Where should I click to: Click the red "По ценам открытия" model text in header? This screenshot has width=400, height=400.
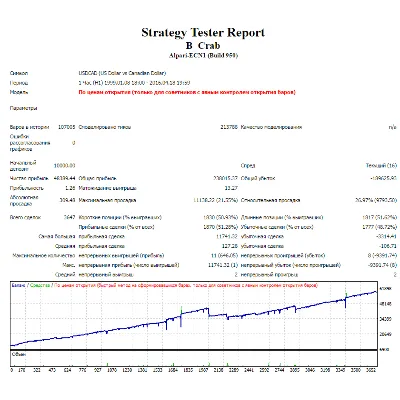pos(187,92)
